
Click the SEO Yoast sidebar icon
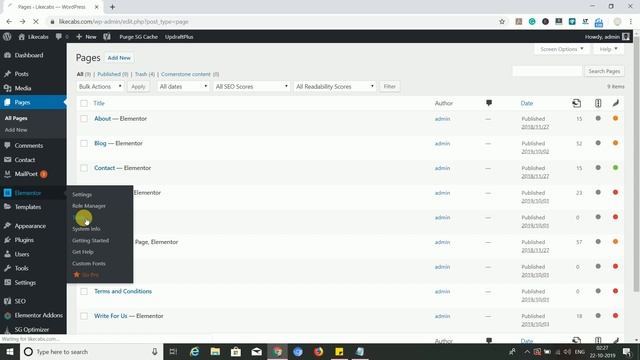coord(7,301)
